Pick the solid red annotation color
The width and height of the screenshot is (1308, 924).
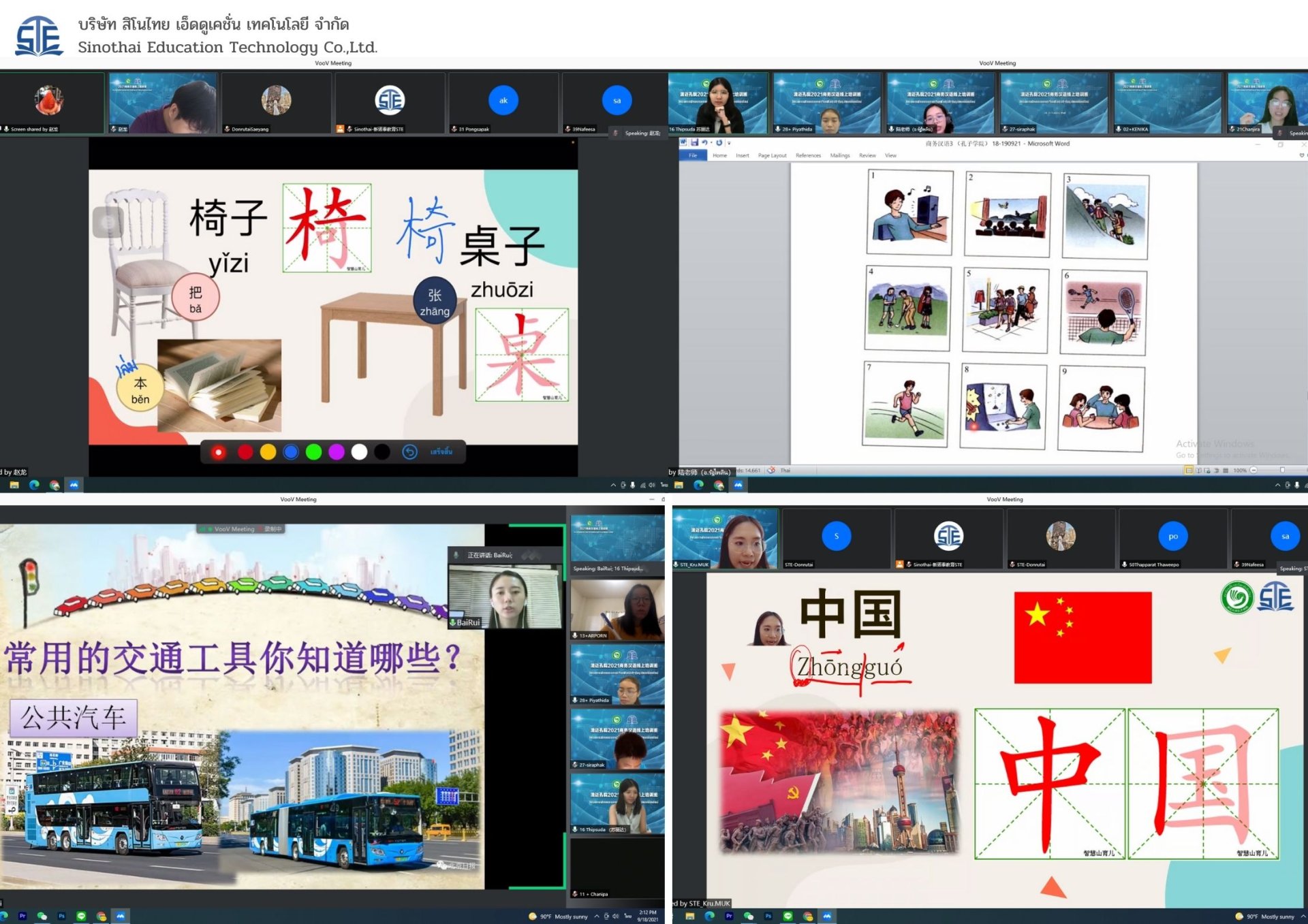pyautogui.click(x=245, y=452)
